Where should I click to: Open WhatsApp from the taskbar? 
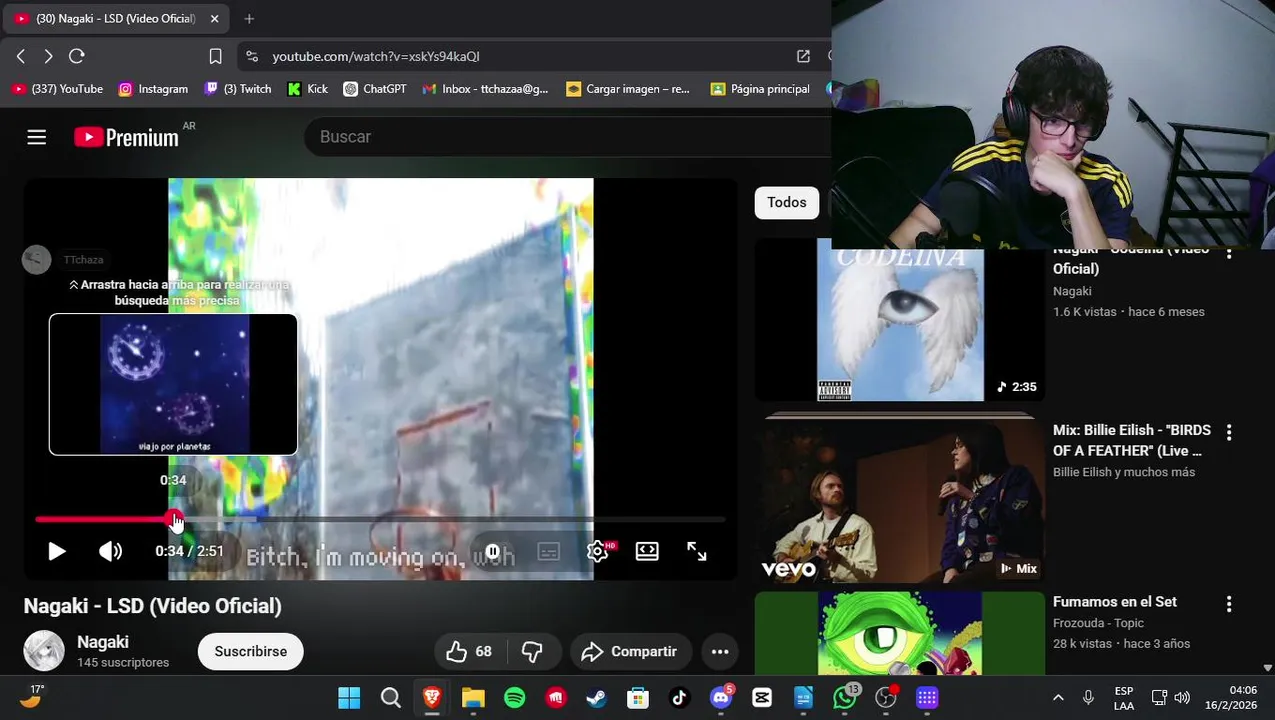pyautogui.click(x=845, y=698)
